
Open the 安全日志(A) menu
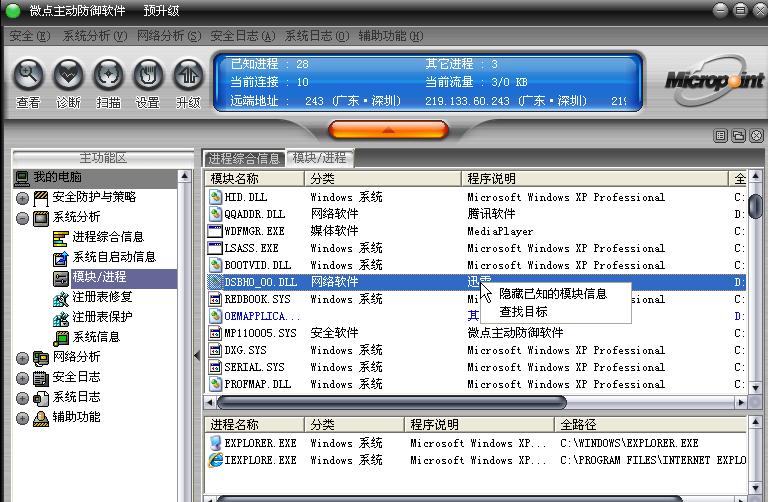pos(242,36)
